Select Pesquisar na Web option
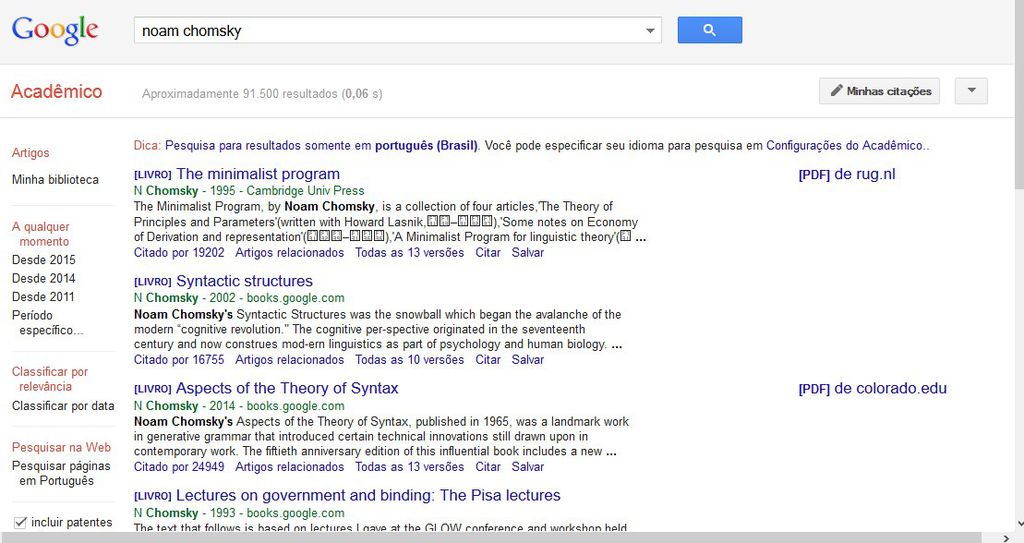Viewport: 1024px width, 543px height. pyautogui.click(x=61, y=448)
